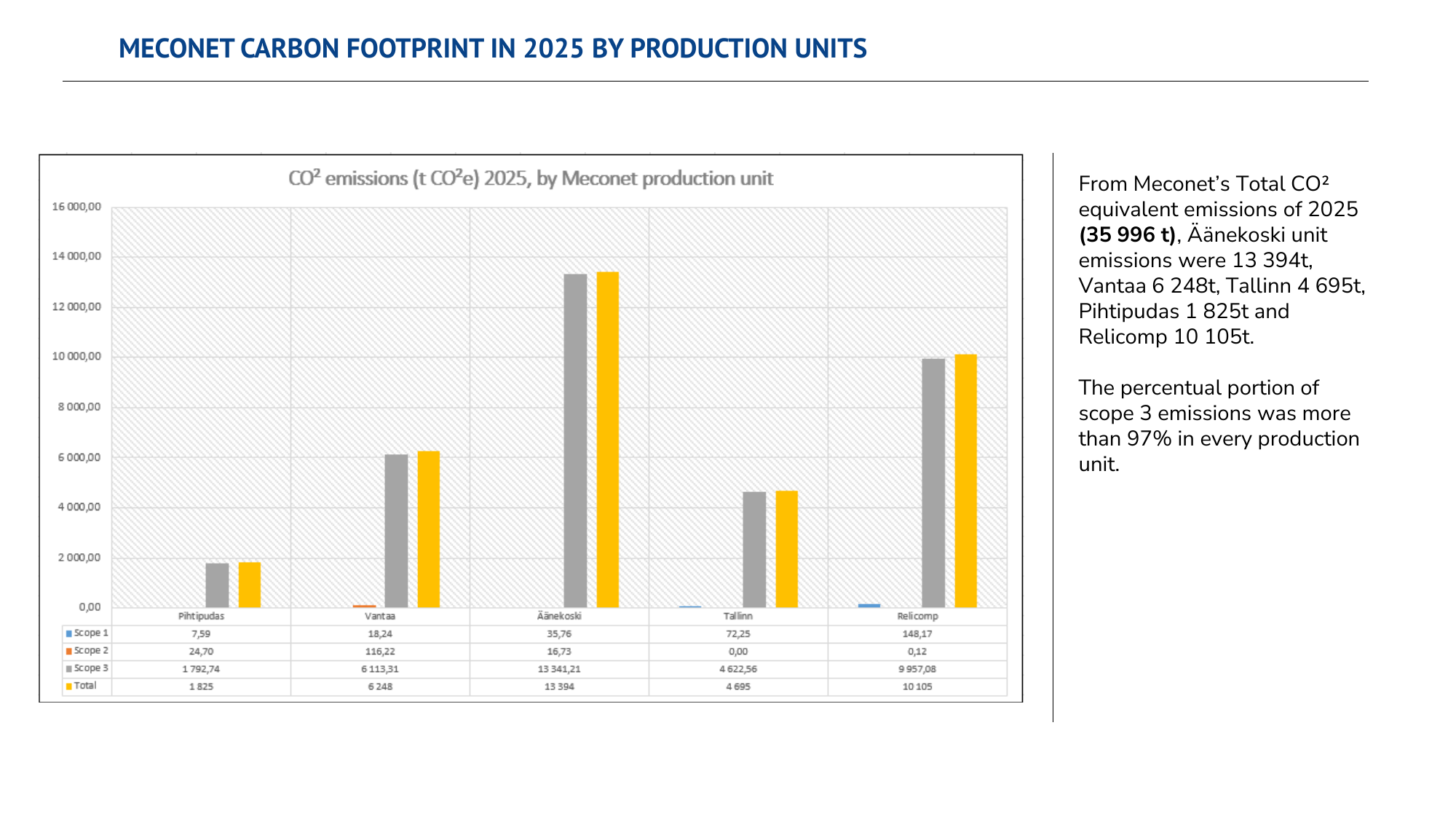
Task: Select the chart title 'CO² emissions 2025'
Action: [x=531, y=178]
